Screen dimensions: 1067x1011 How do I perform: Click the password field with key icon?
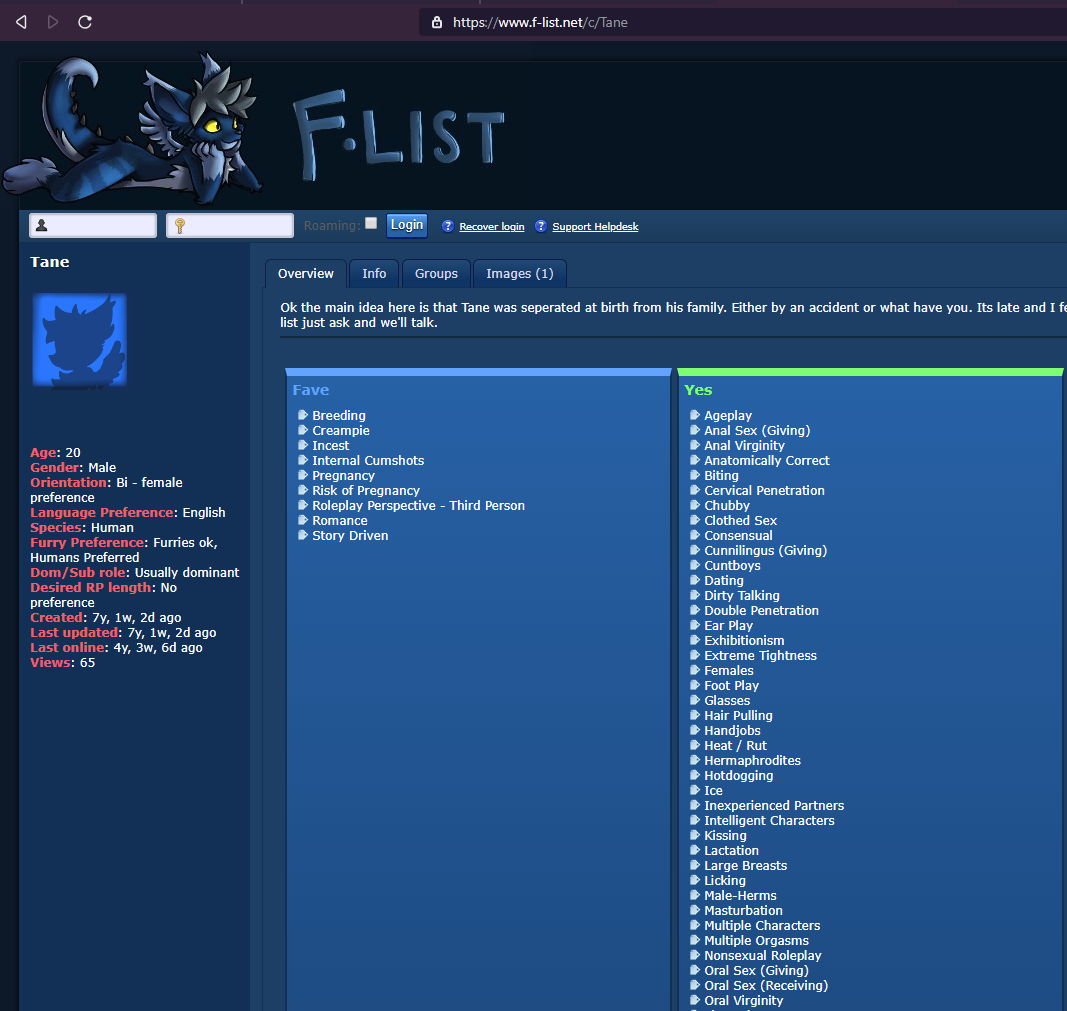230,225
